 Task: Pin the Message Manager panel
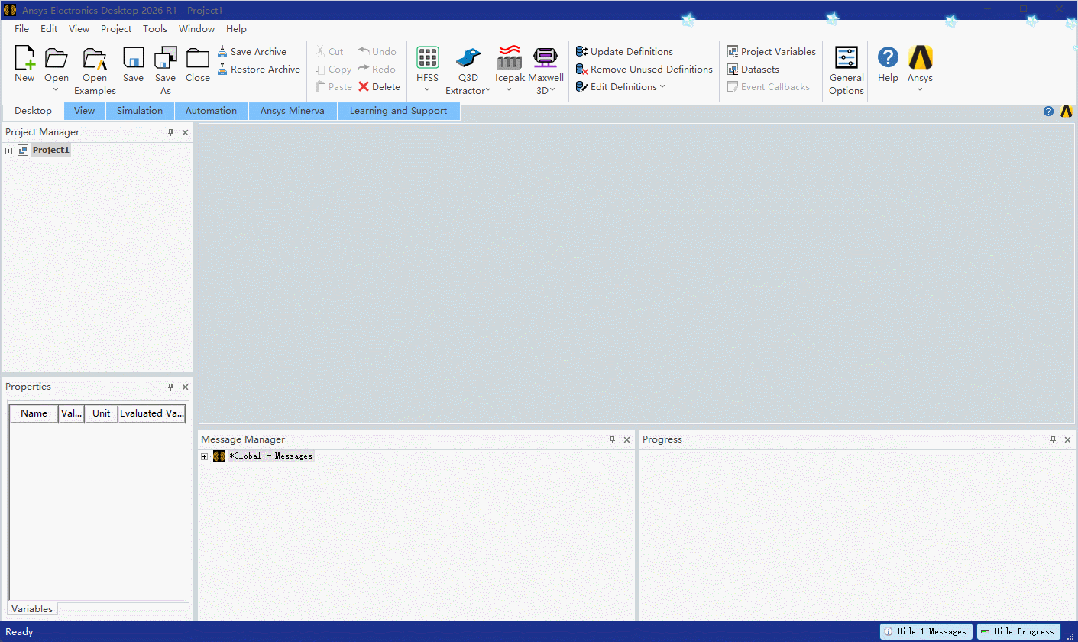click(x=612, y=439)
